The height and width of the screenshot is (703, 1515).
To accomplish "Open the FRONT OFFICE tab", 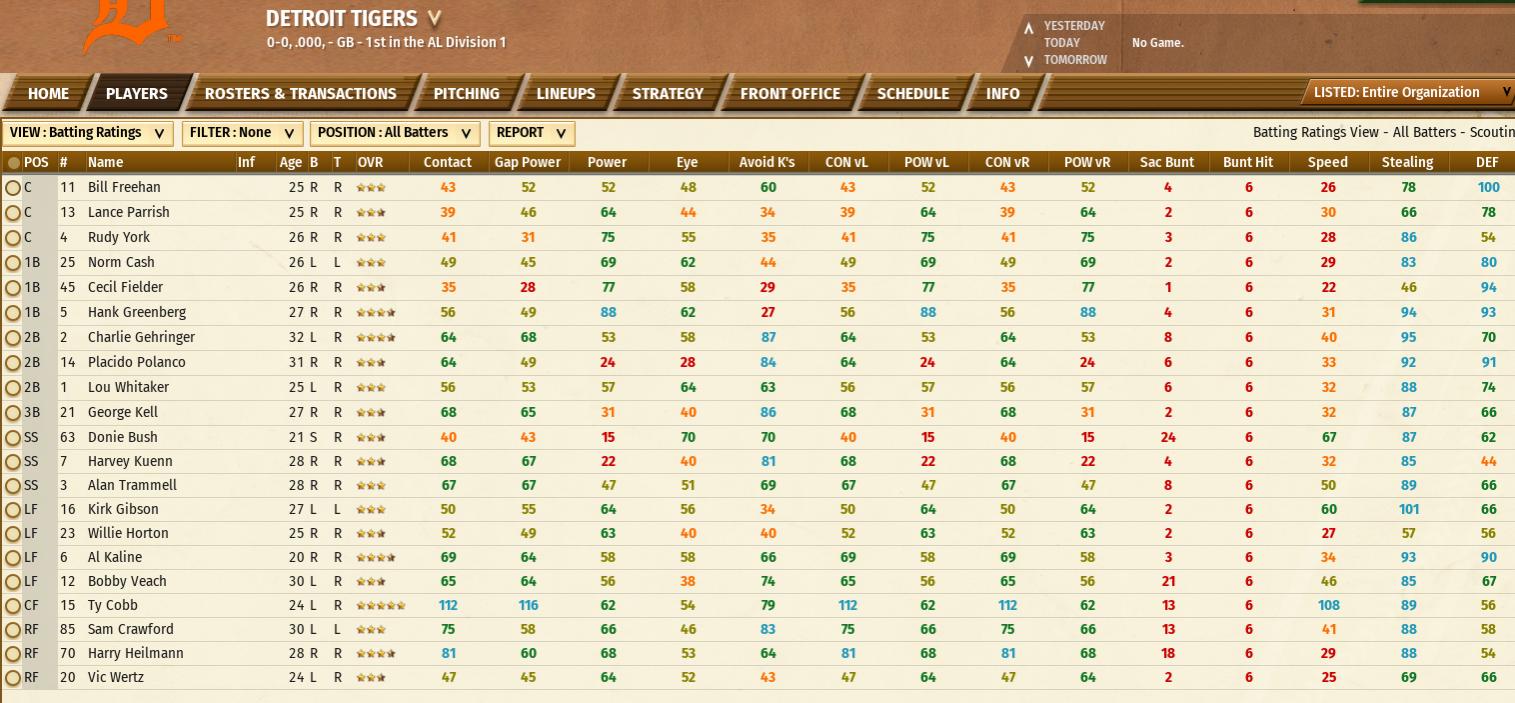I will click(x=790, y=93).
